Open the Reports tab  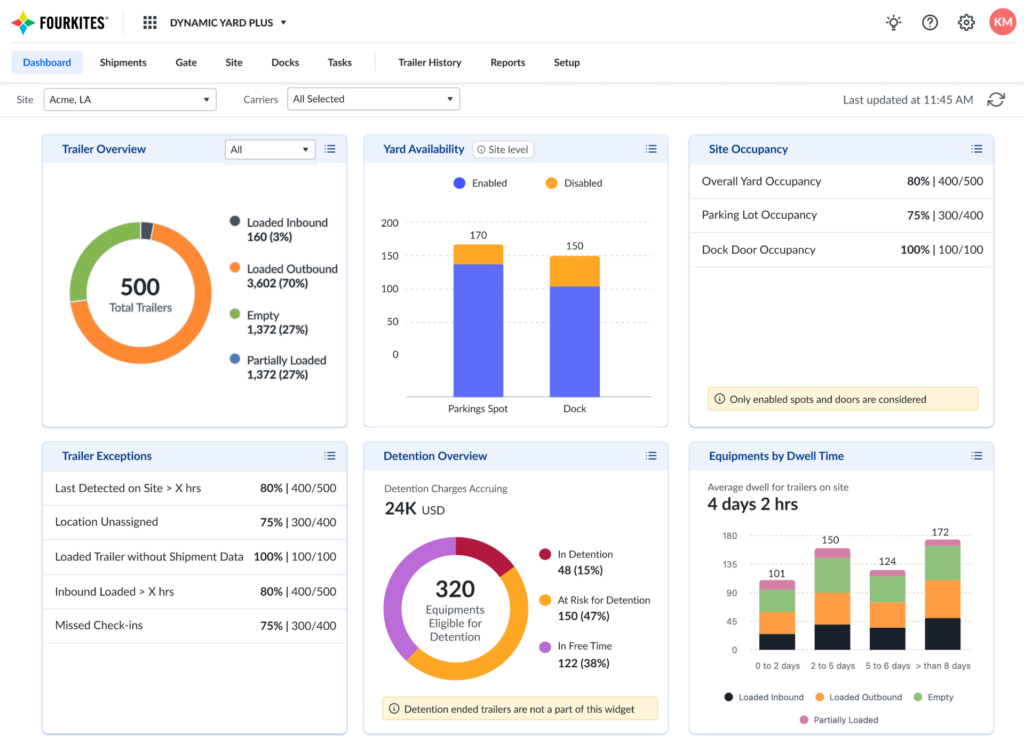[x=507, y=62]
